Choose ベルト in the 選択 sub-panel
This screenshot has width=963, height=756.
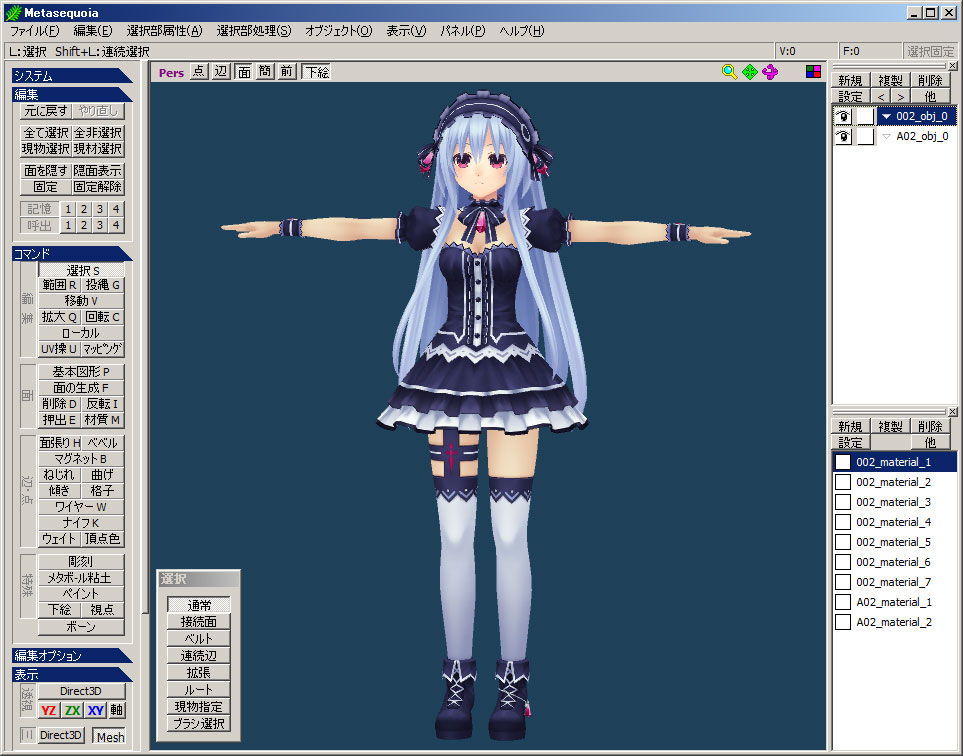(198, 639)
